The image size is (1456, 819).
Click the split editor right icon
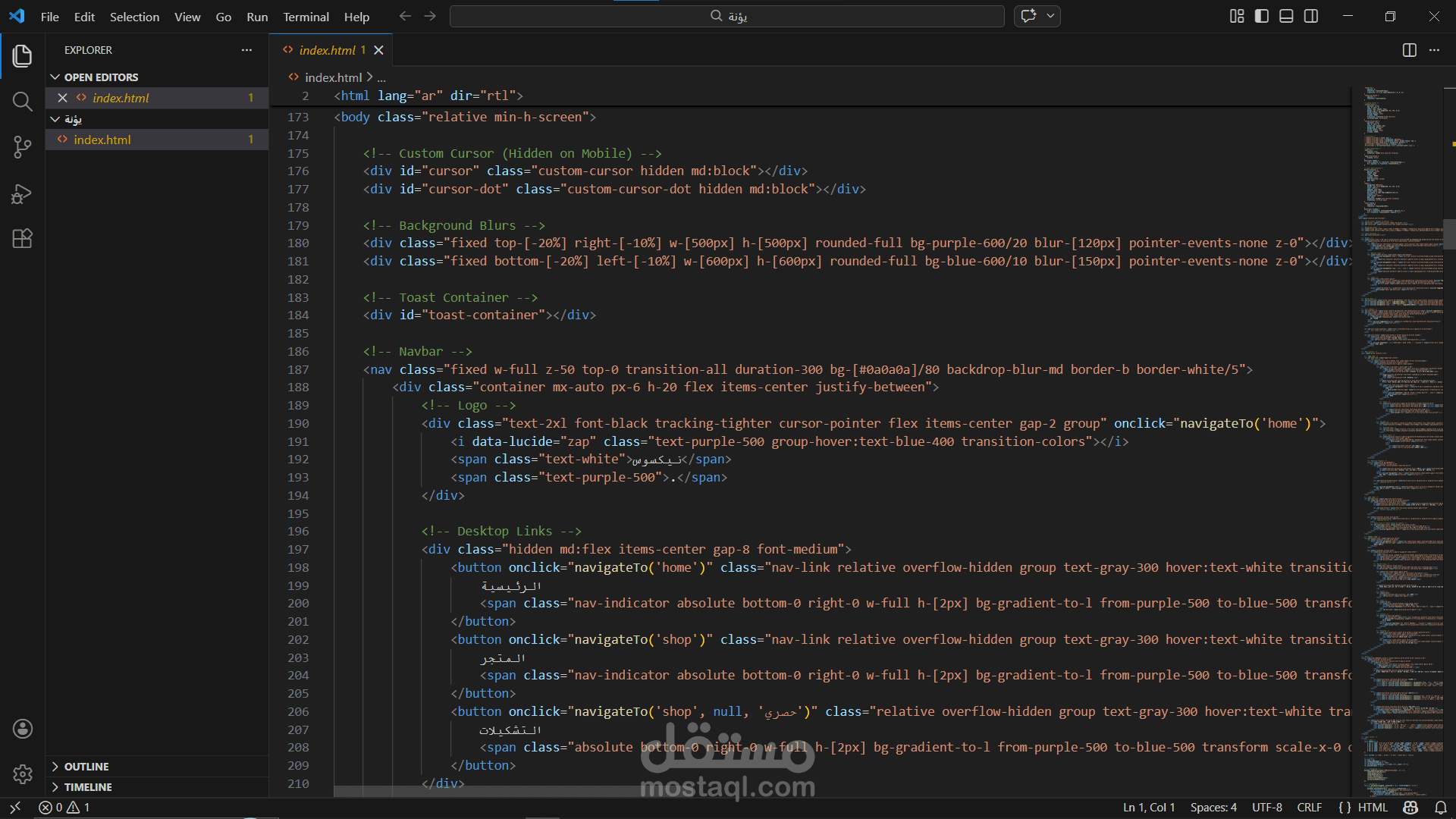[x=1409, y=50]
